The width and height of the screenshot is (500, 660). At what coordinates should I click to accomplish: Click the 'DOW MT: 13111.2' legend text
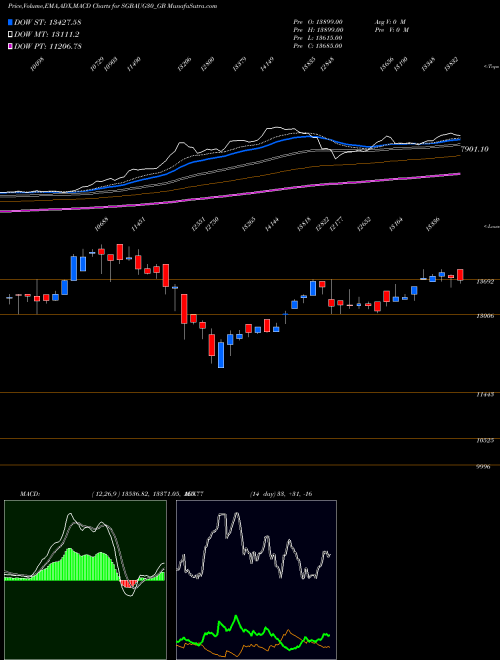(47, 35)
